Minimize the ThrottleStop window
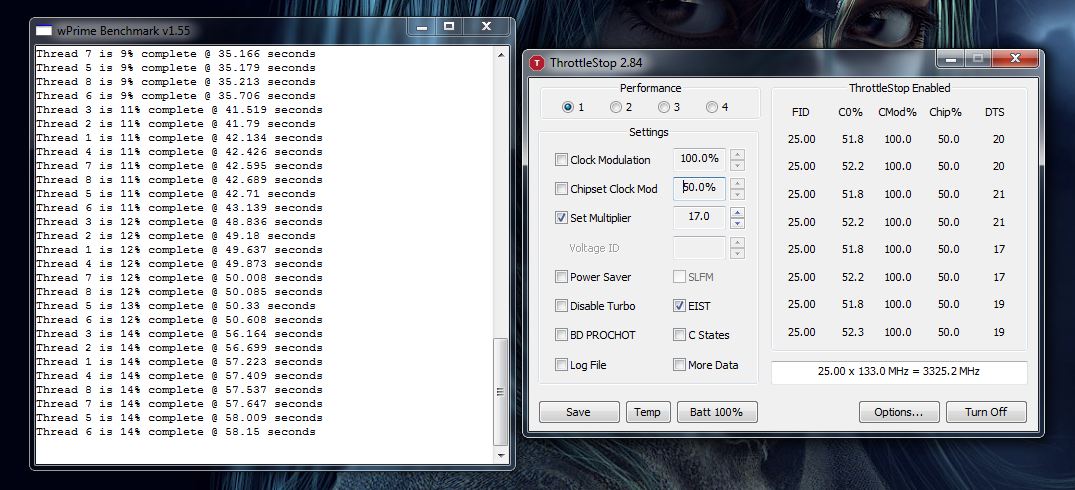 pos(951,60)
